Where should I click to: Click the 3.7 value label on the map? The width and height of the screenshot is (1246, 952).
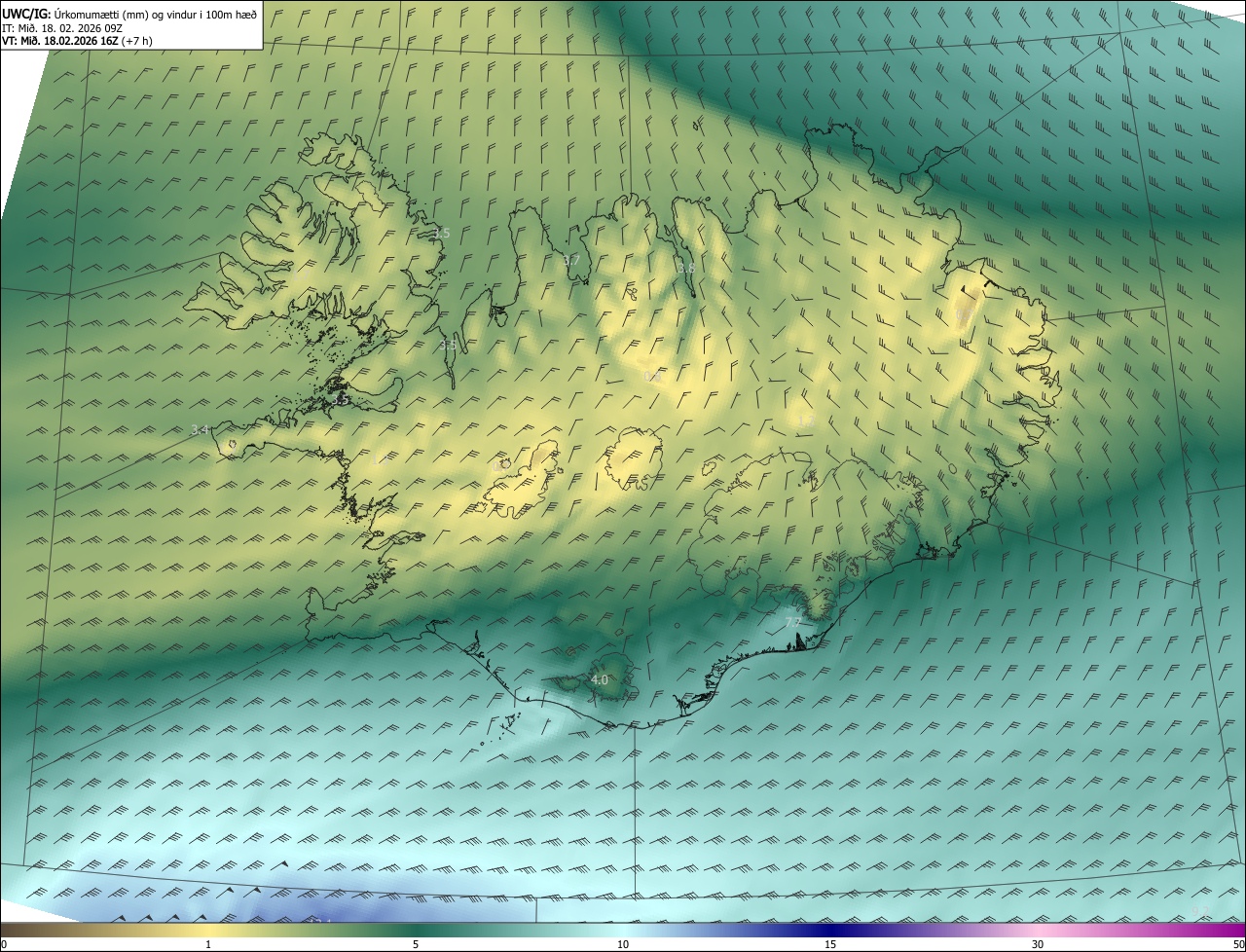pyautogui.click(x=571, y=260)
